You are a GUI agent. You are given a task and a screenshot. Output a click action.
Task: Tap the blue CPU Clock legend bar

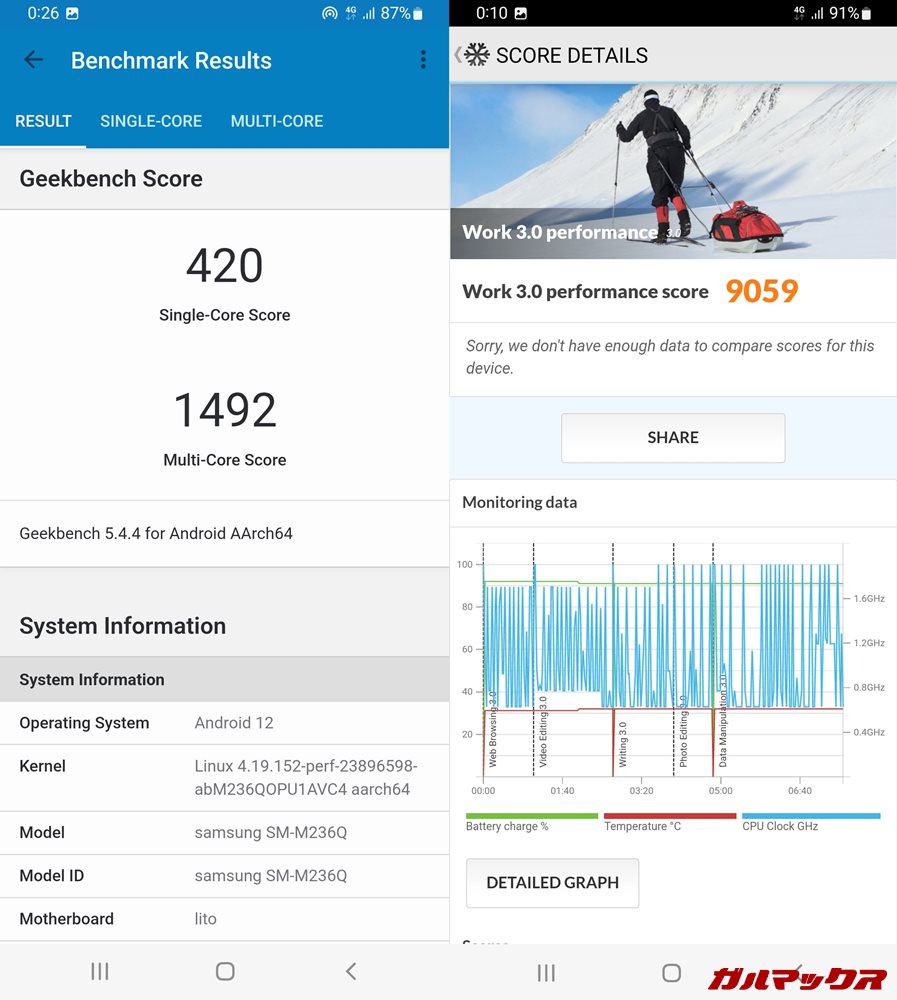pyautogui.click(x=811, y=816)
